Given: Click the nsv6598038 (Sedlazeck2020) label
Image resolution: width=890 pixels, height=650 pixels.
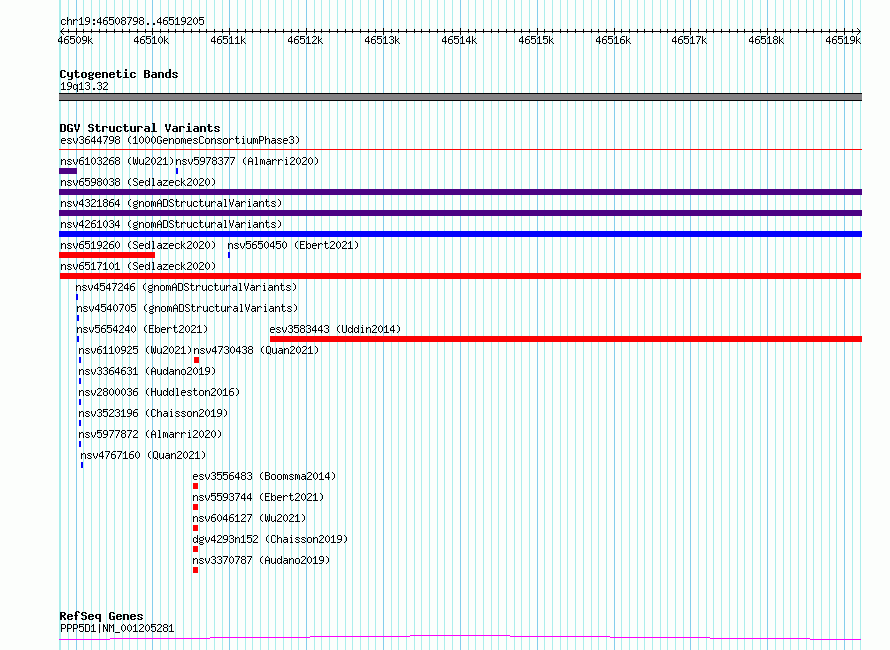Looking at the screenshot, I should click(x=138, y=182).
